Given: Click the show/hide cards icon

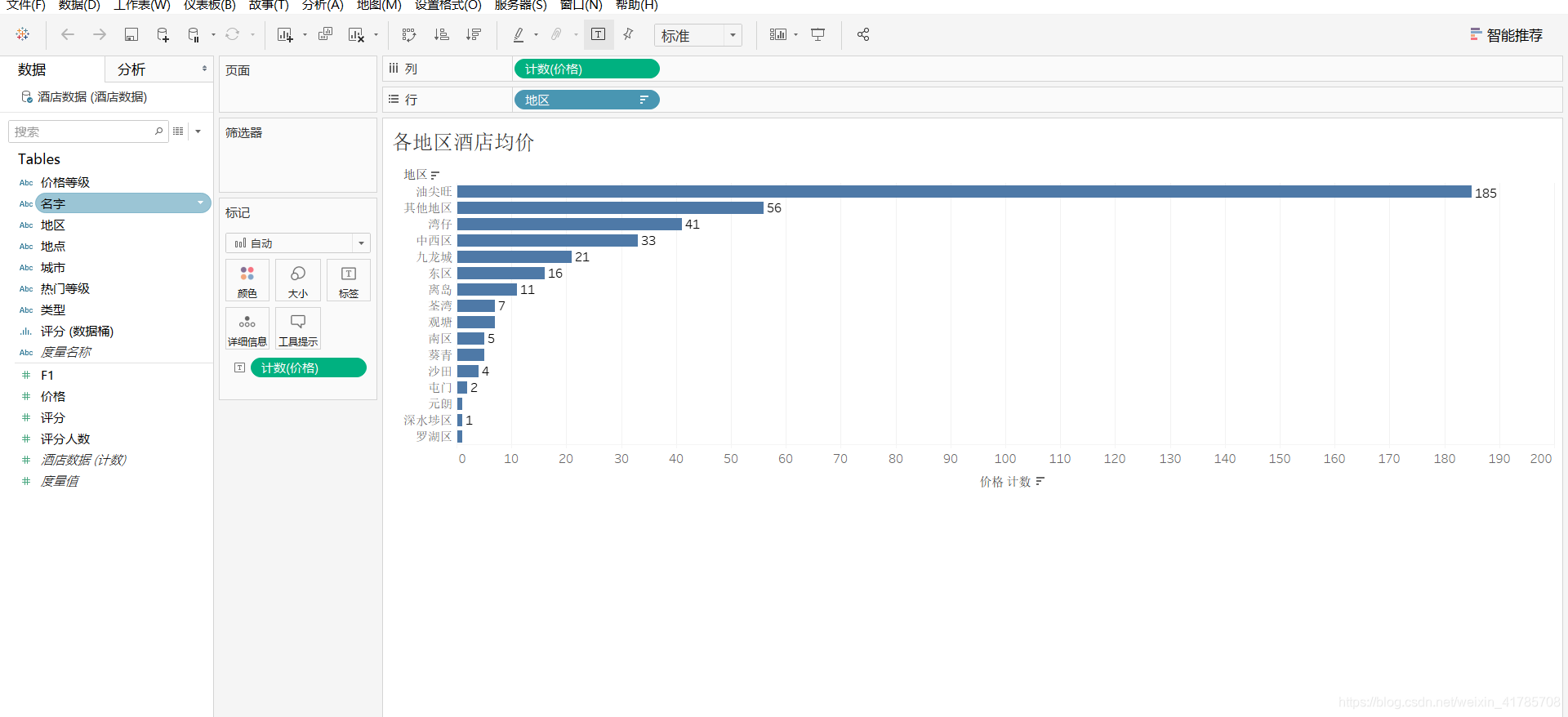Looking at the screenshot, I should (x=778, y=34).
